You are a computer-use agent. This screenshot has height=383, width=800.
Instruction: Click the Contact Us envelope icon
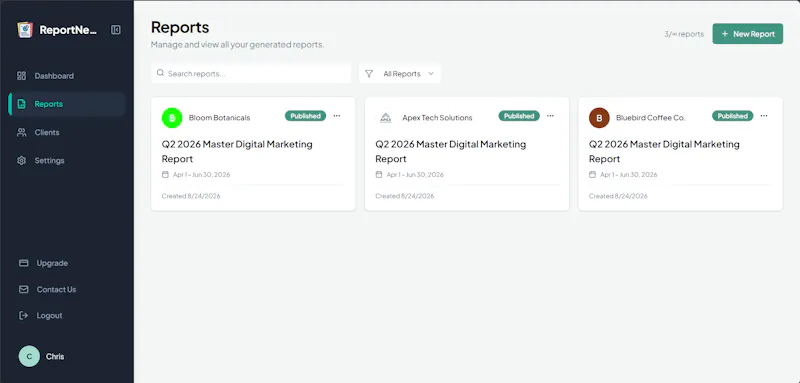(x=23, y=289)
